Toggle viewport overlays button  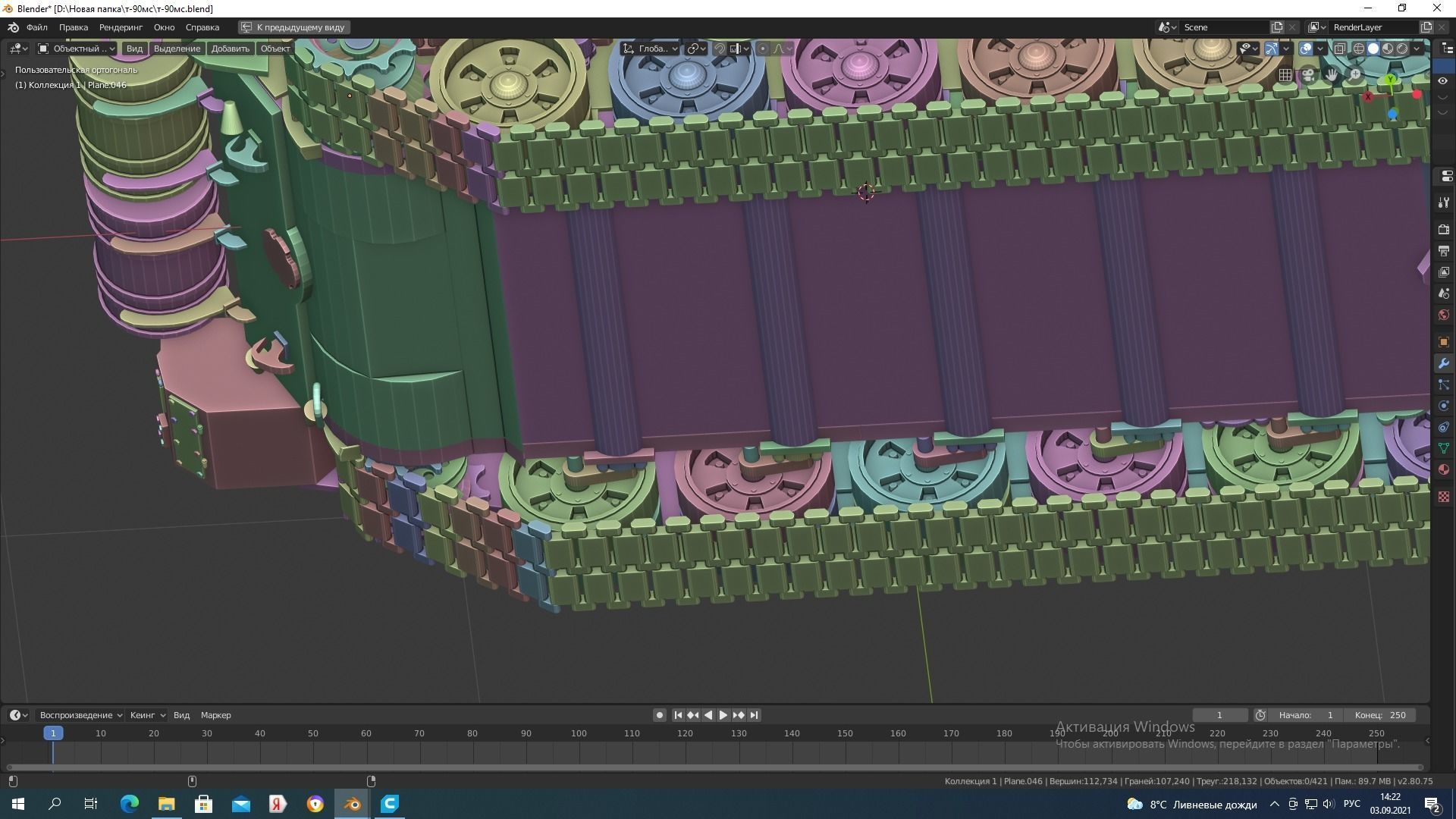(1306, 49)
